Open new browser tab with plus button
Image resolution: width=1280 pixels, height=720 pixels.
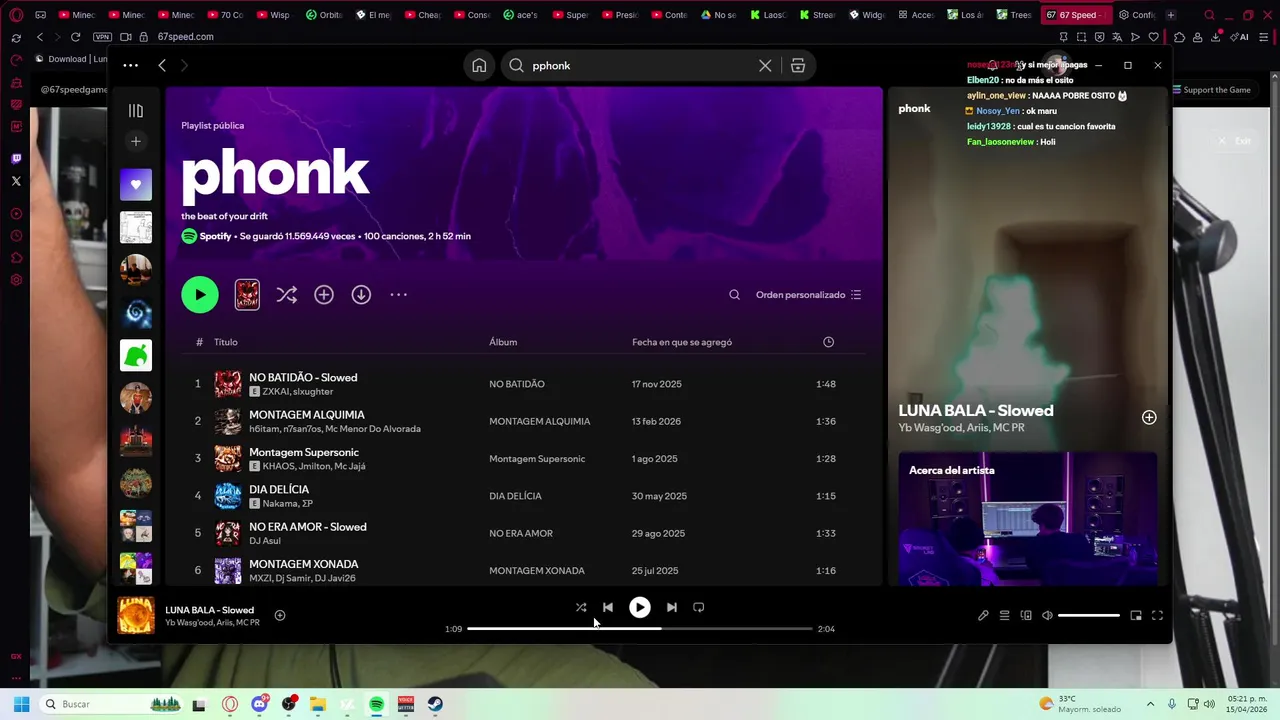pyautogui.click(x=1171, y=15)
